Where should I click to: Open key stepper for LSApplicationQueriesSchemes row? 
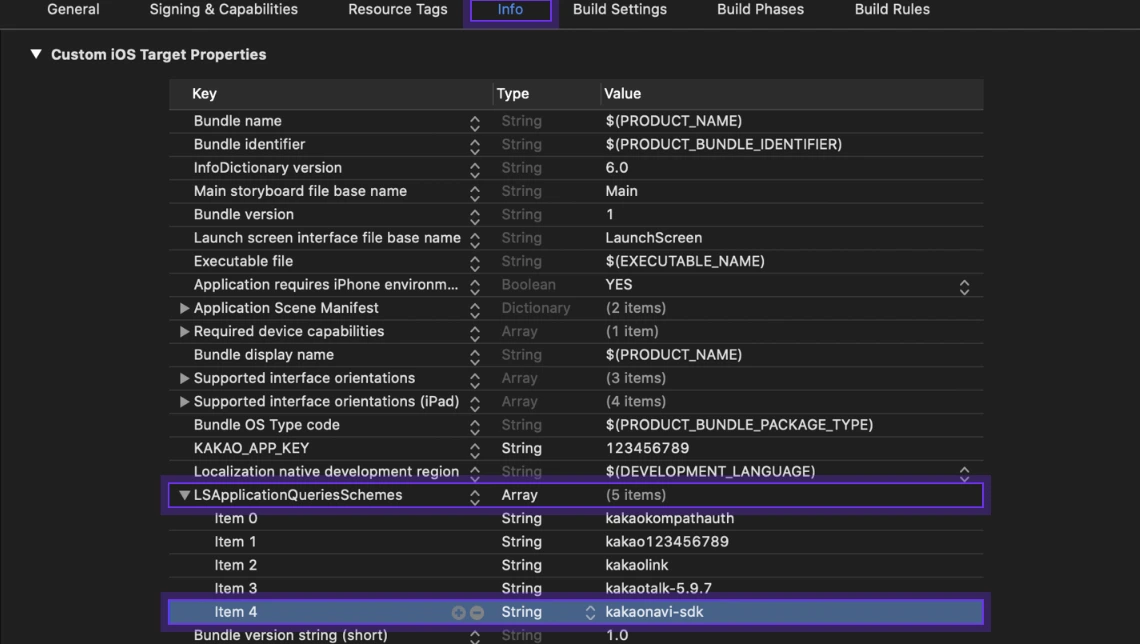475,497
